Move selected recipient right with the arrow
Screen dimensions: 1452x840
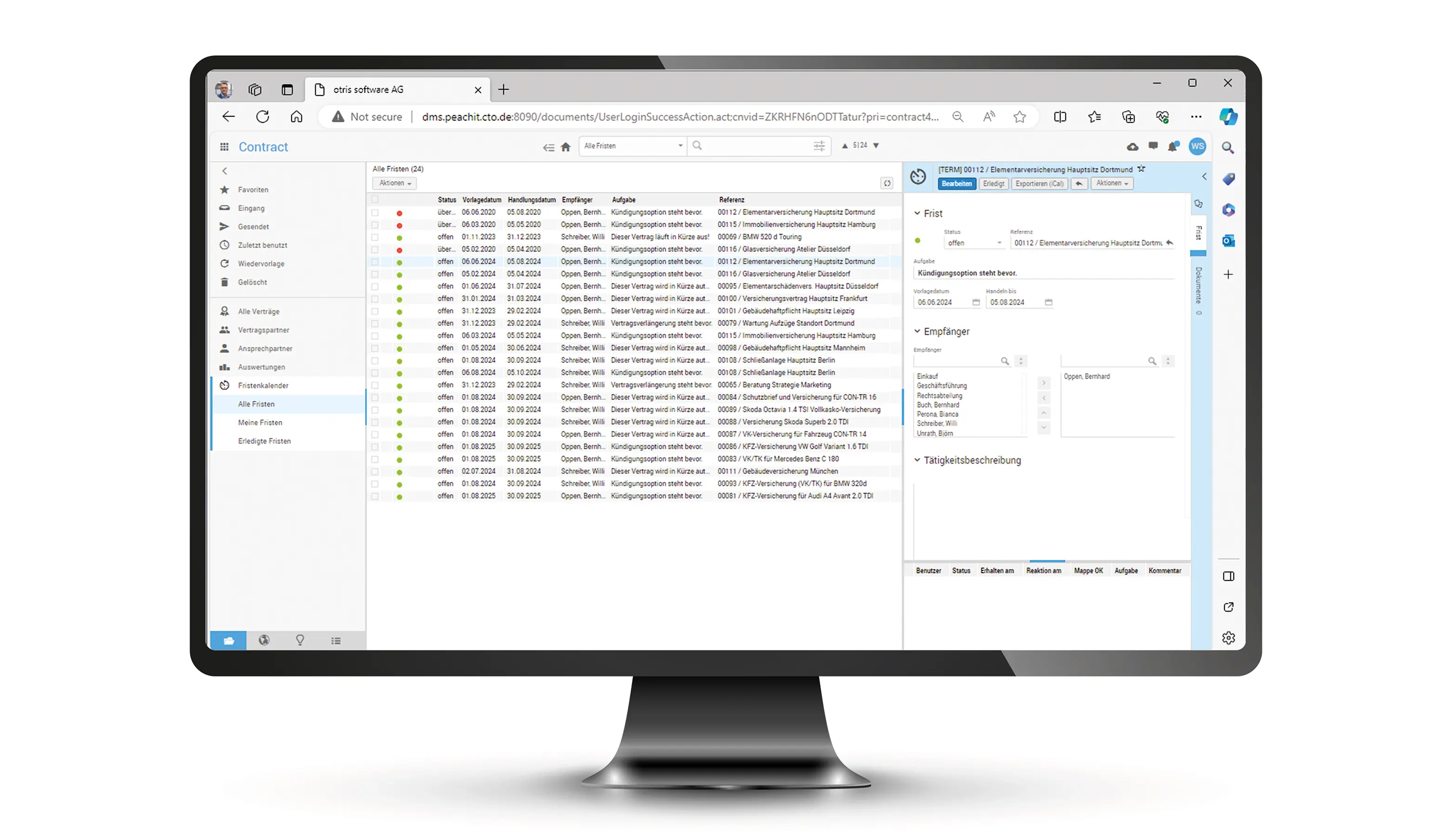pos(1044,382)
